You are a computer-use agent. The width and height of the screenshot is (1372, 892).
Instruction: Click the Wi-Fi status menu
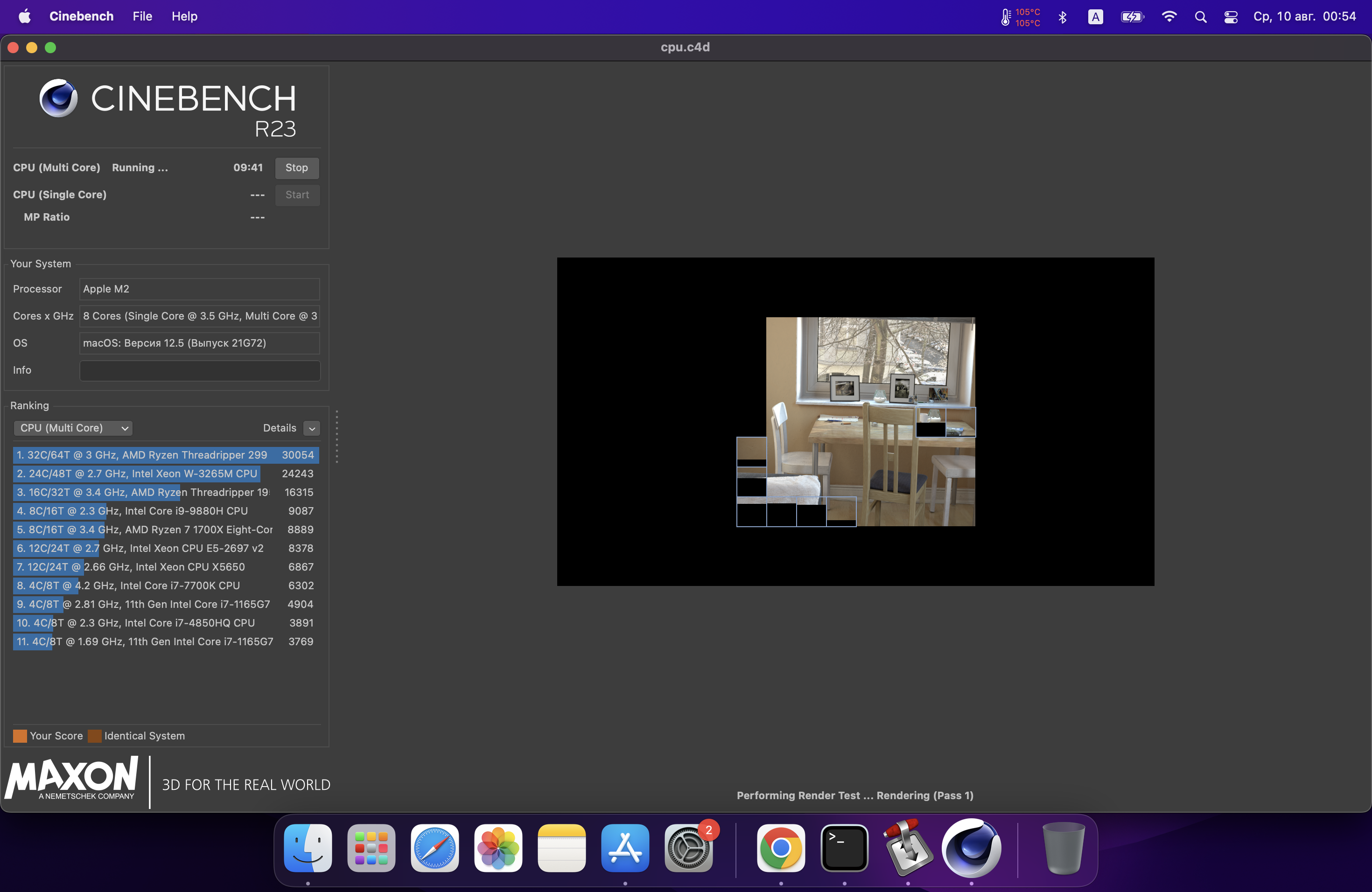click(x=1169, y=17)
